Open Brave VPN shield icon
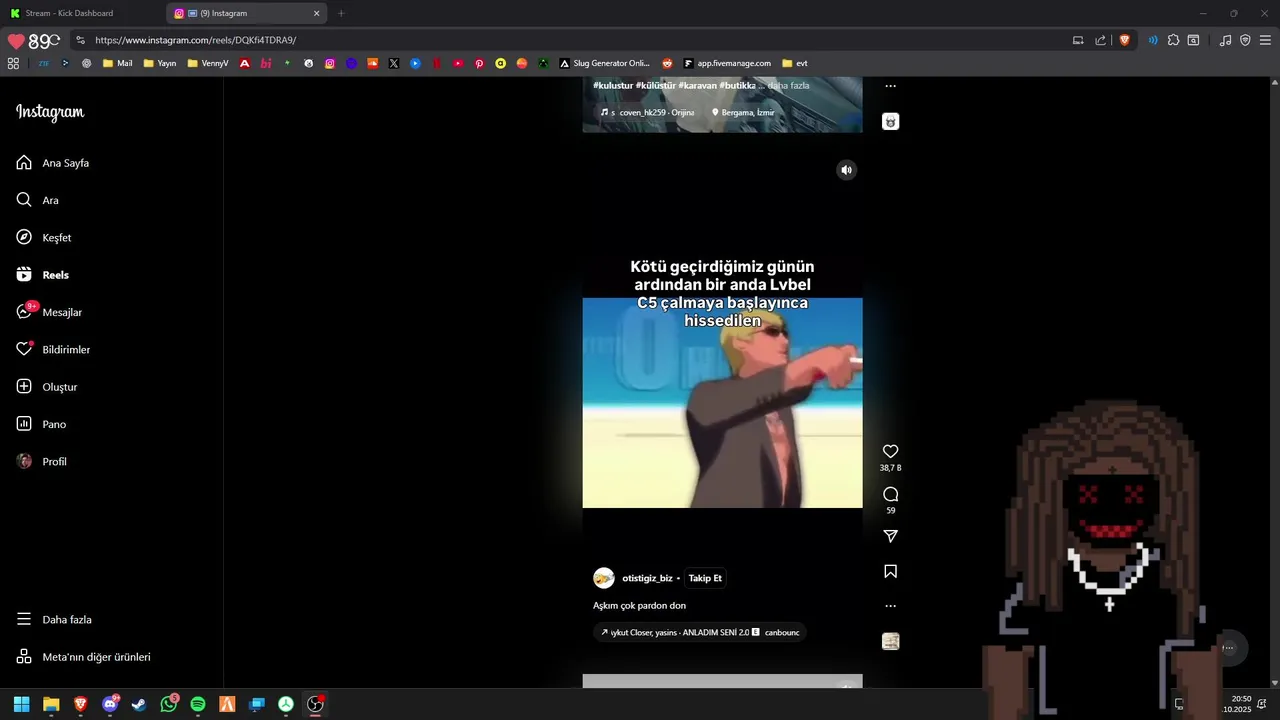Image resolution: width=1280 pixels, height=720 pixels. pos(1245,40)
